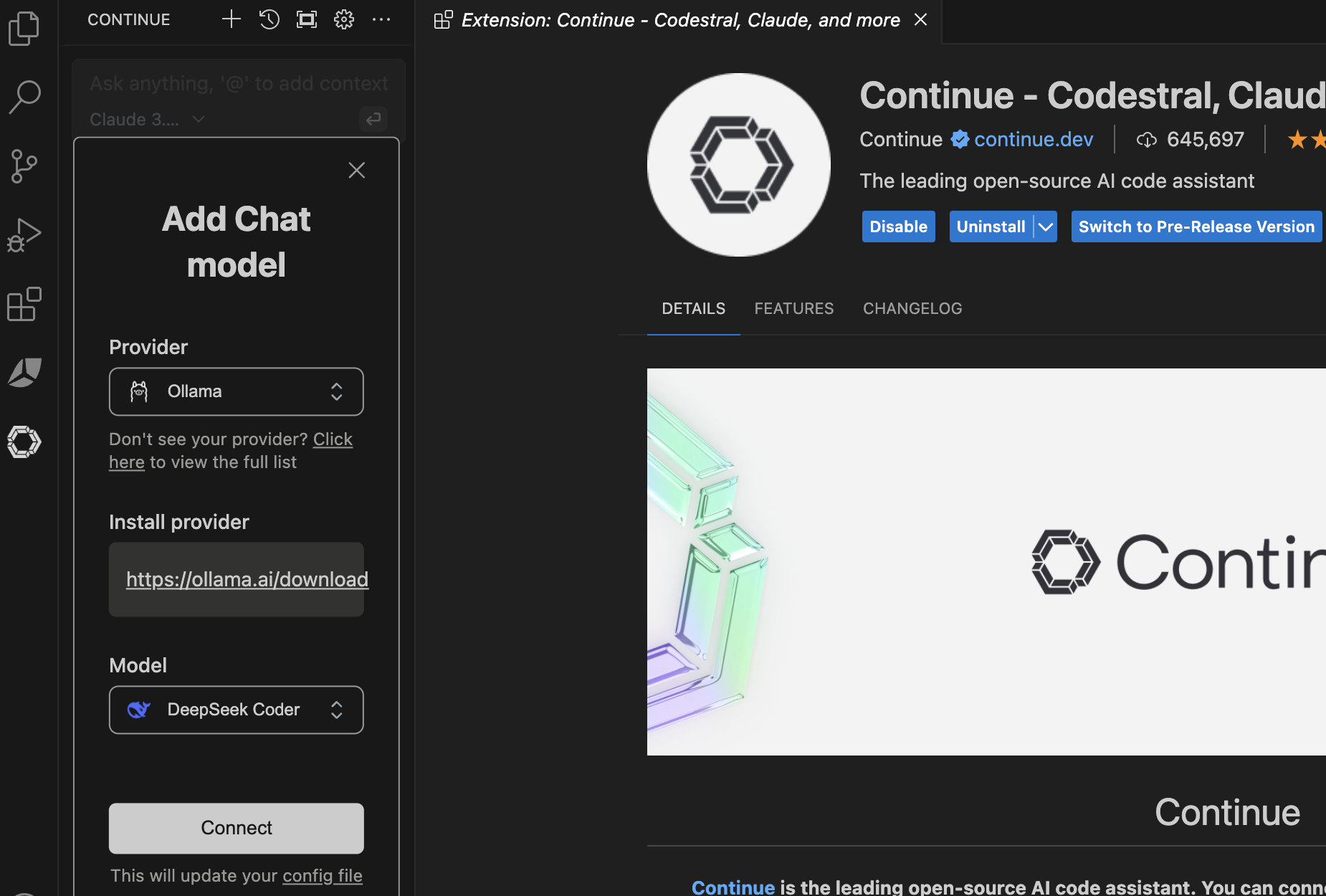Click the Disable button
This screenshot has height=896, width=1326.
coord(899,227)
